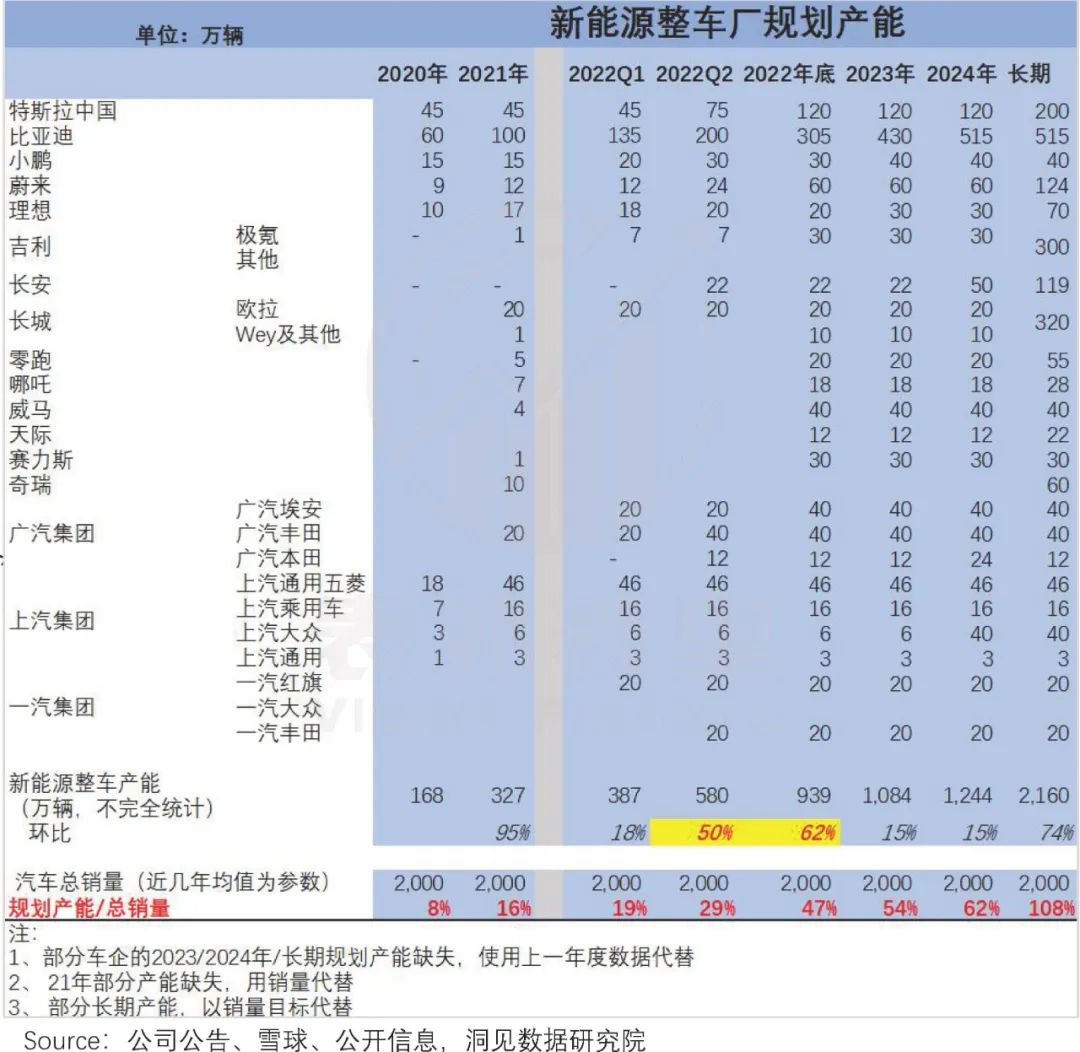This screenshot has width=1080, height=1052.
Task: Click the 环比 row label
Action: point(50,832)
